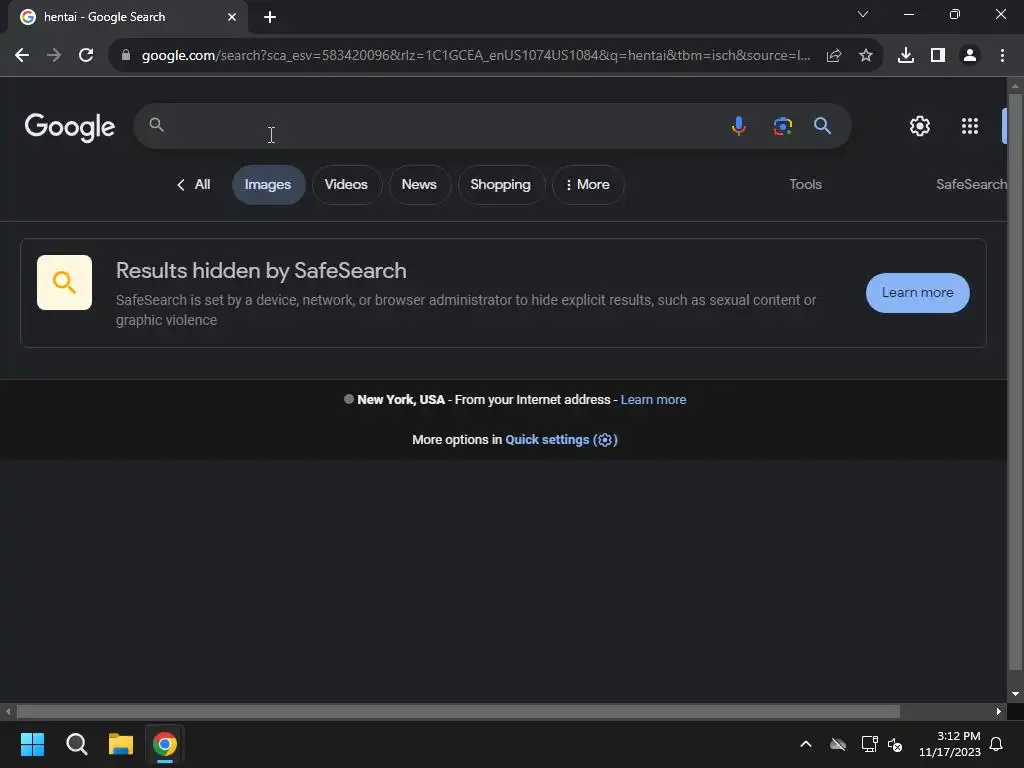Click the URL in the address bar
1024x768 pixels.
coord(476,56)
